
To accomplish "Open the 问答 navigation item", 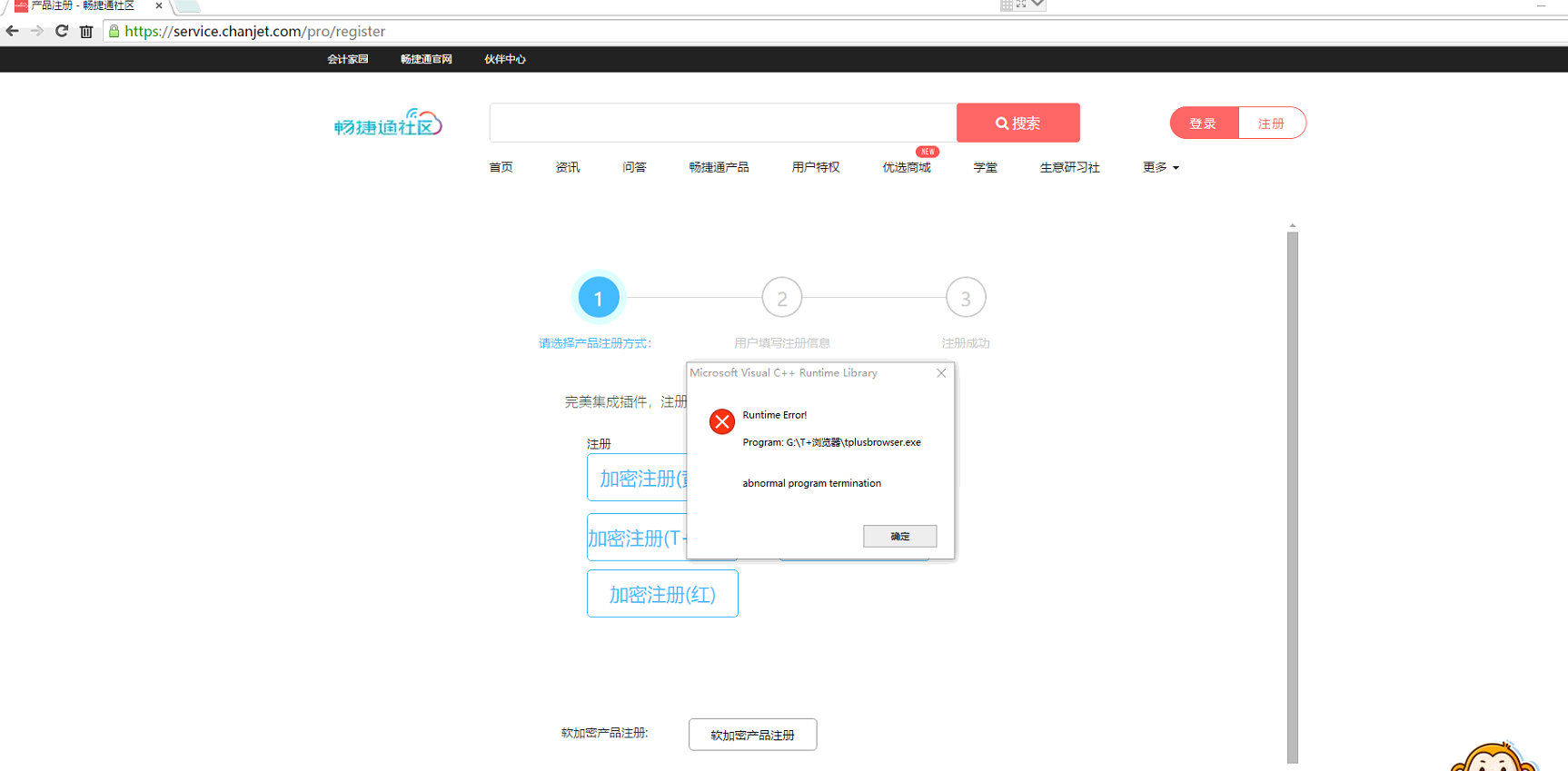I will click(634, 167).
